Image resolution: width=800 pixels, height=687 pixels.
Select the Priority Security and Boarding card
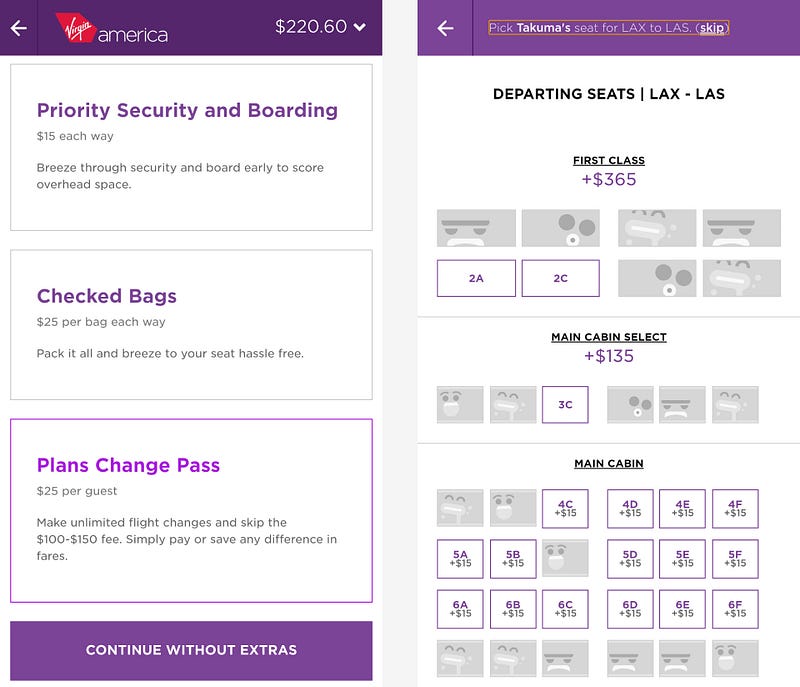pos(191,148)
